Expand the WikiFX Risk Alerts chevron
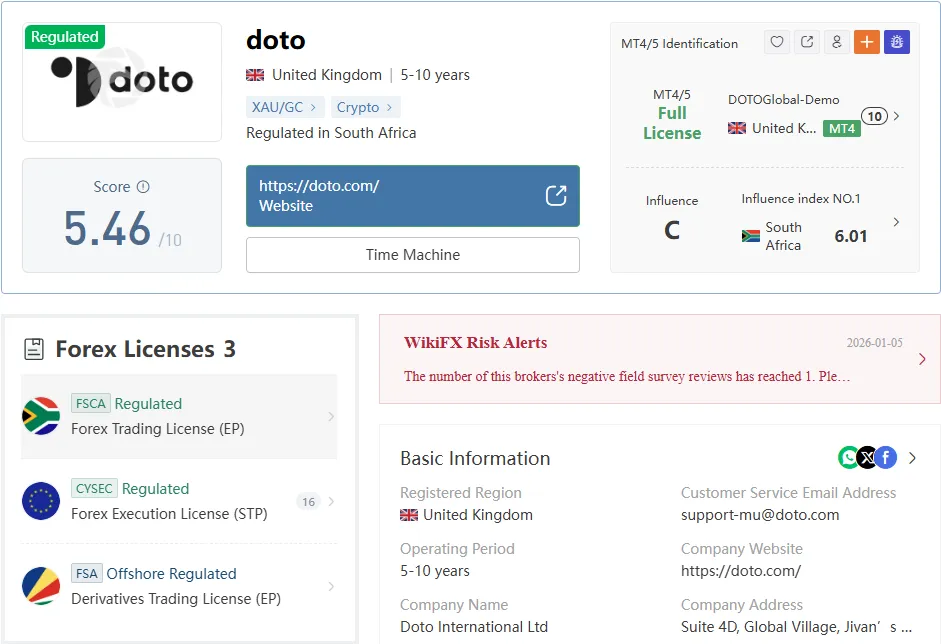The height and width of the screenshot is (644, 941). [922, 359]
